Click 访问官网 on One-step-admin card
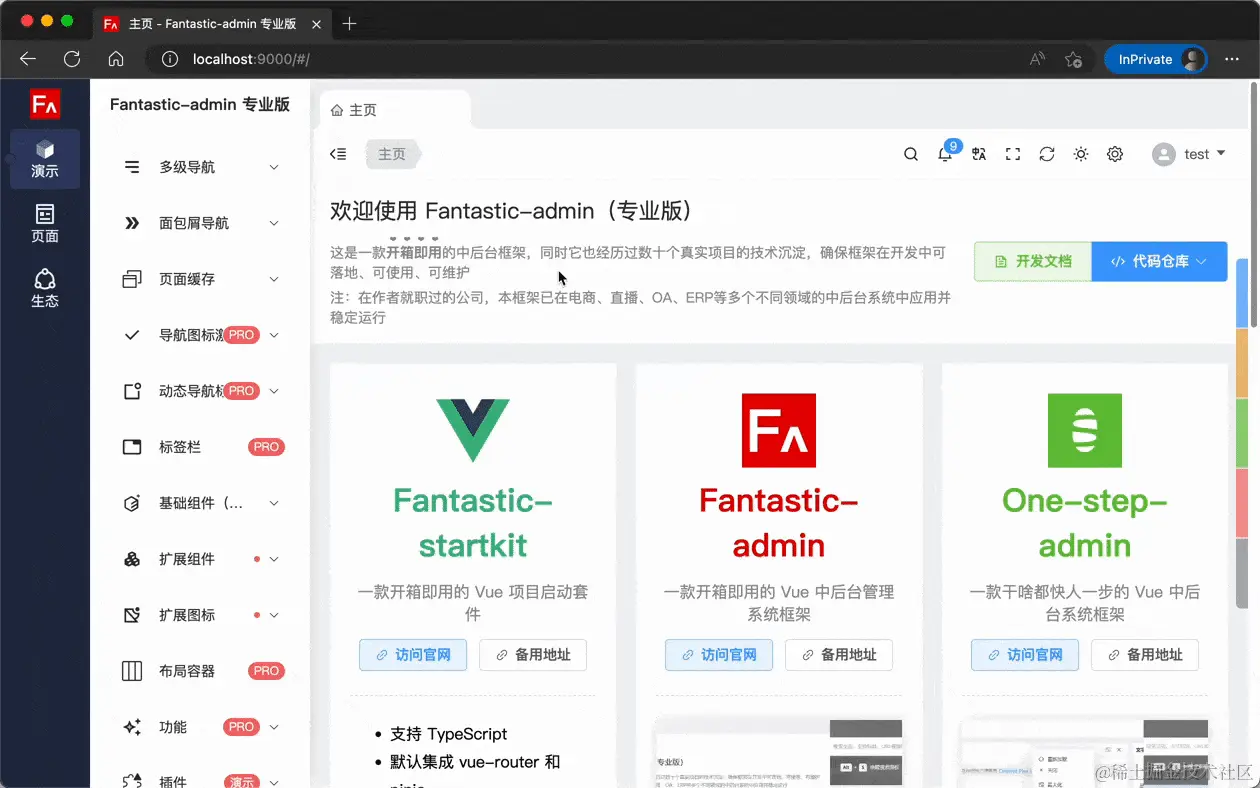 pos(1025,655)
